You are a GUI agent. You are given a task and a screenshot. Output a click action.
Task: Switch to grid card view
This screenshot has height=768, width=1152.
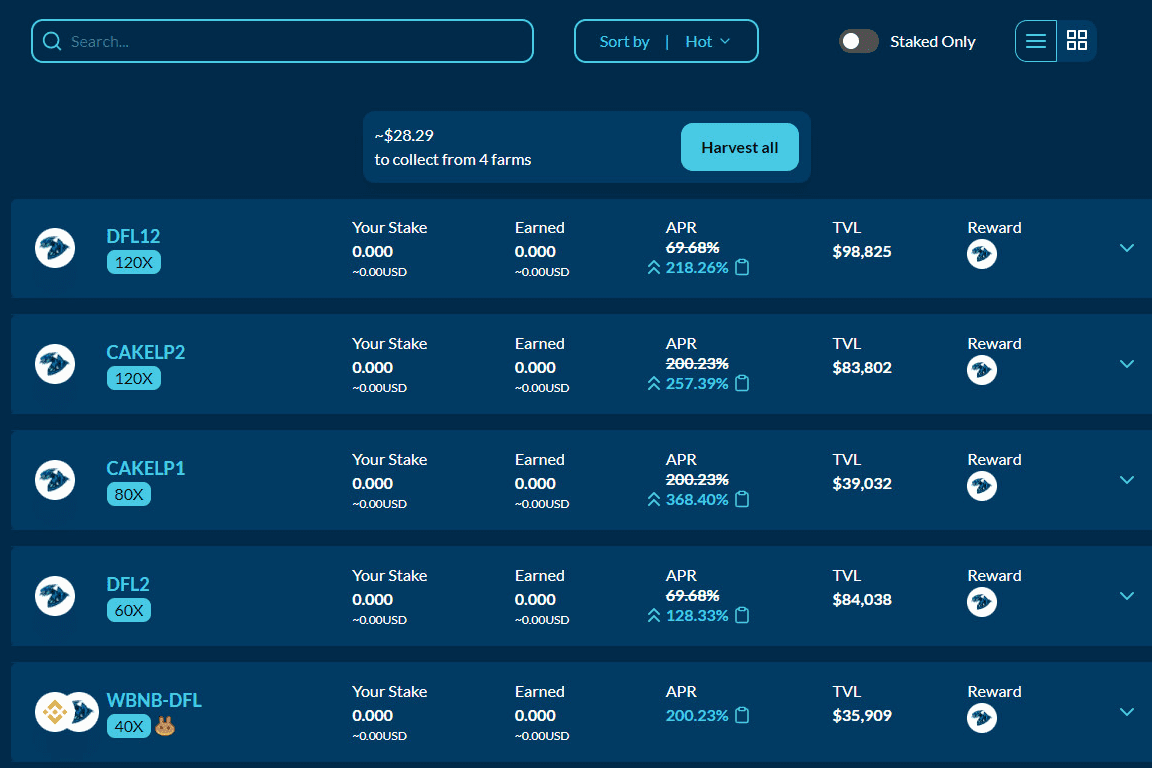1077,41
